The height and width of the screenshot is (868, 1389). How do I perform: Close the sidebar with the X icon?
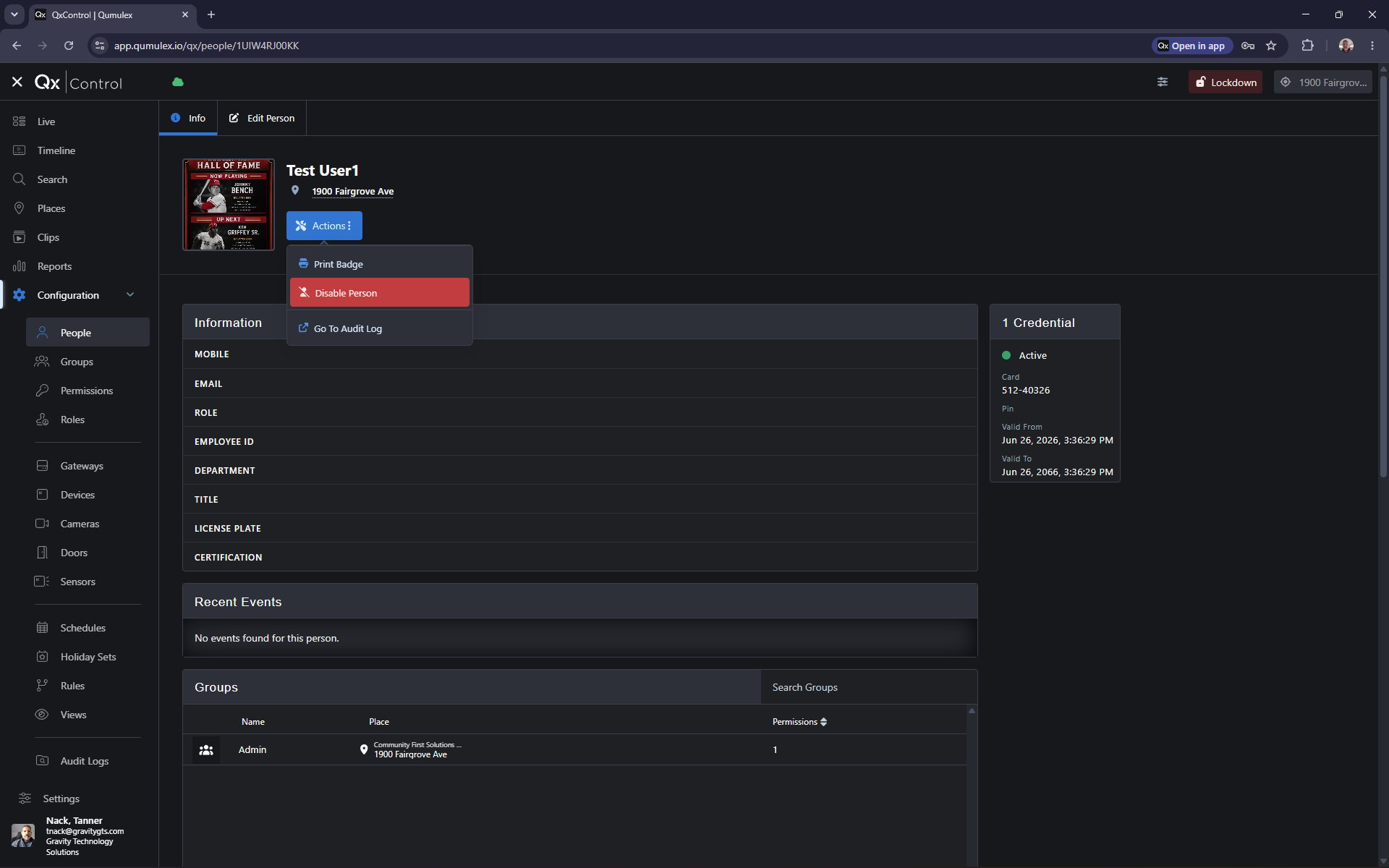pyautogui.click(x=17, y=82)
